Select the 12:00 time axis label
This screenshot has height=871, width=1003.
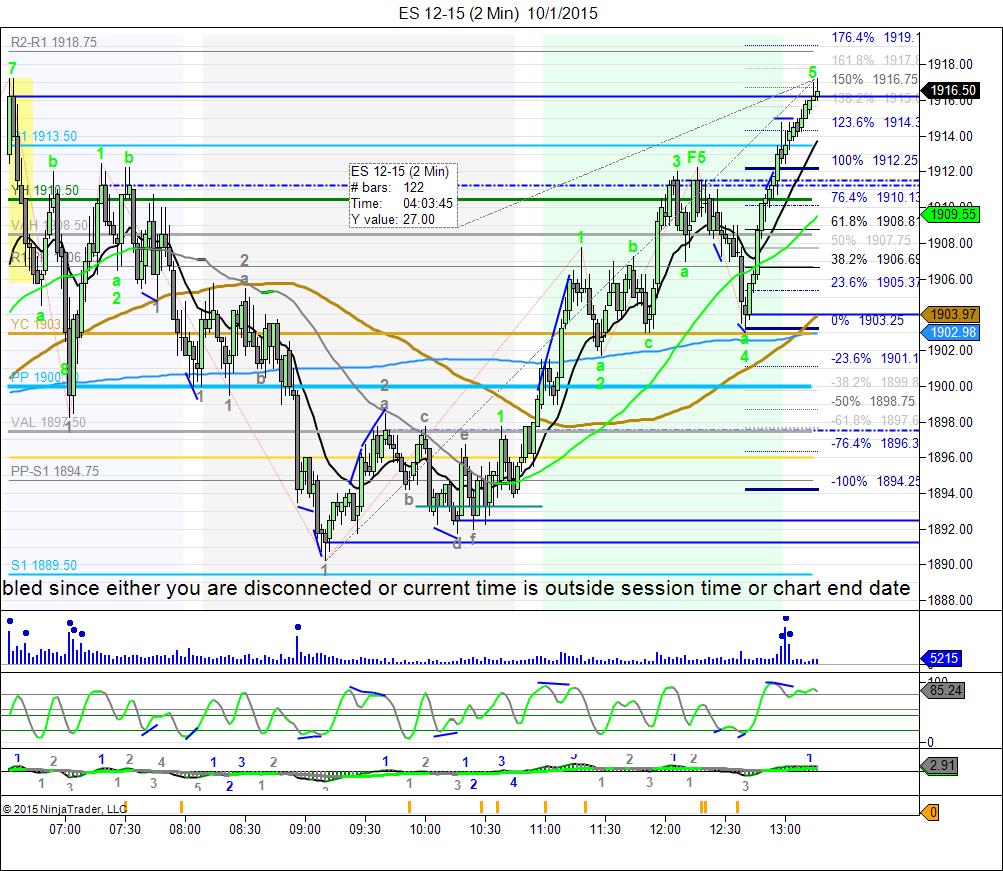pos(665,829)
